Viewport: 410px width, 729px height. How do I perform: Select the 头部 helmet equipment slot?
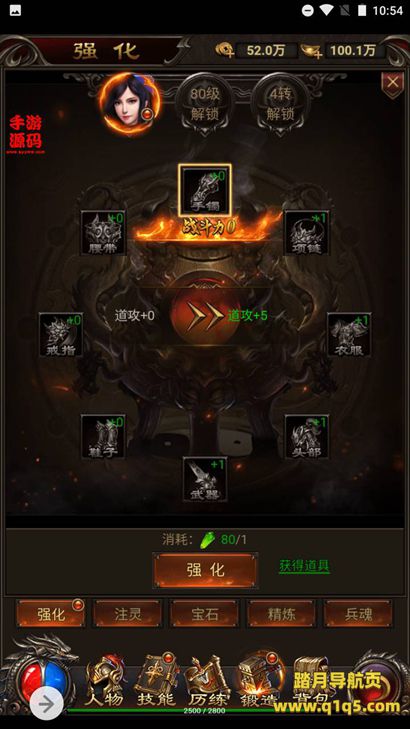(307, 437)
